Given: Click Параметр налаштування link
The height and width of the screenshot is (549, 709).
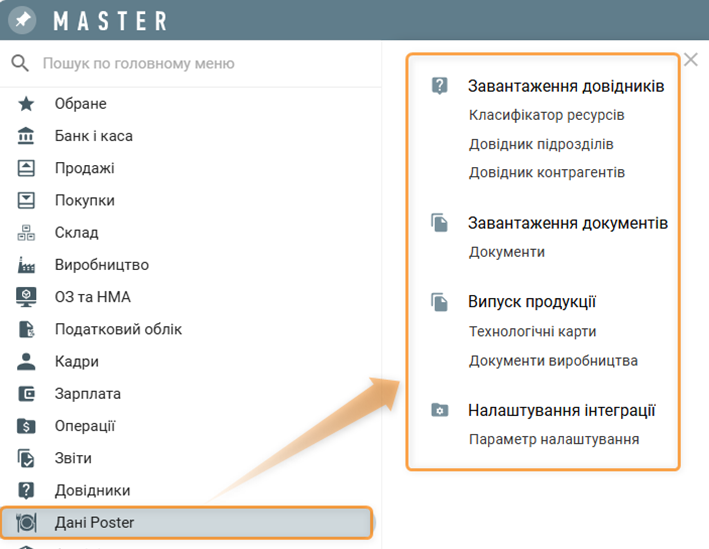Looking at the screenshot, I should [553, 439].
